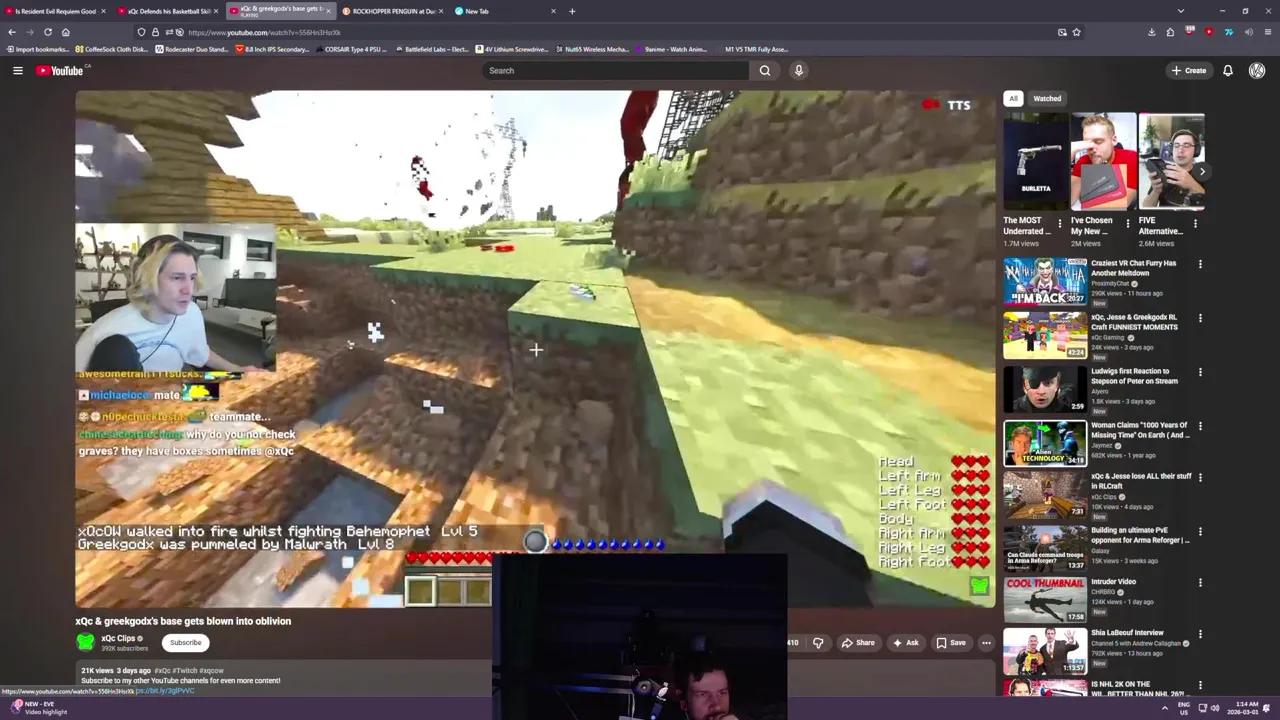Screen dimensions: 1280x720
Task: Open browser home page
Action: 65,32
